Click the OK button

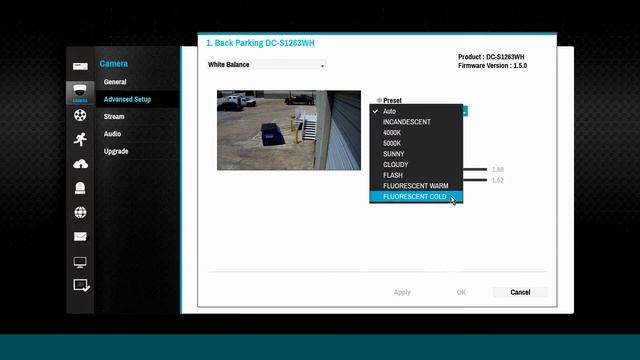tap(461, 292)
